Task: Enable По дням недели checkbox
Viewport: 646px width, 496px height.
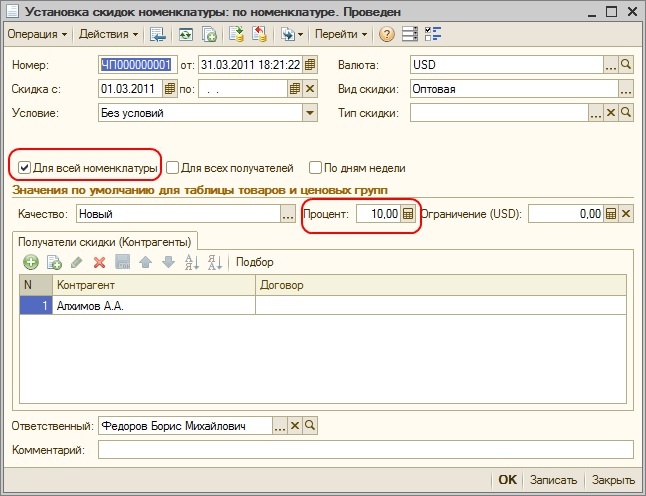Action: tap(315, 168)
